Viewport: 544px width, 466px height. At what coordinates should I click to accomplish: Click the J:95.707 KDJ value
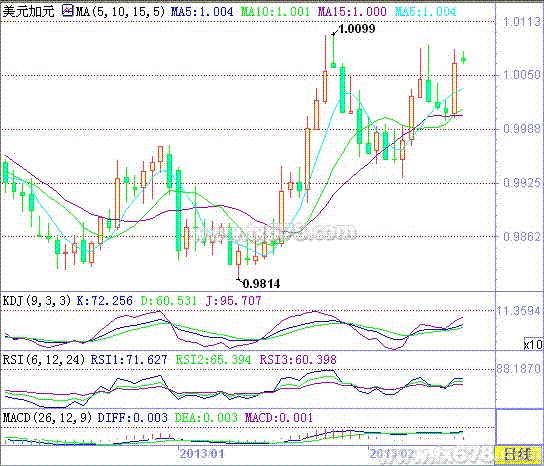coord(233,300)
